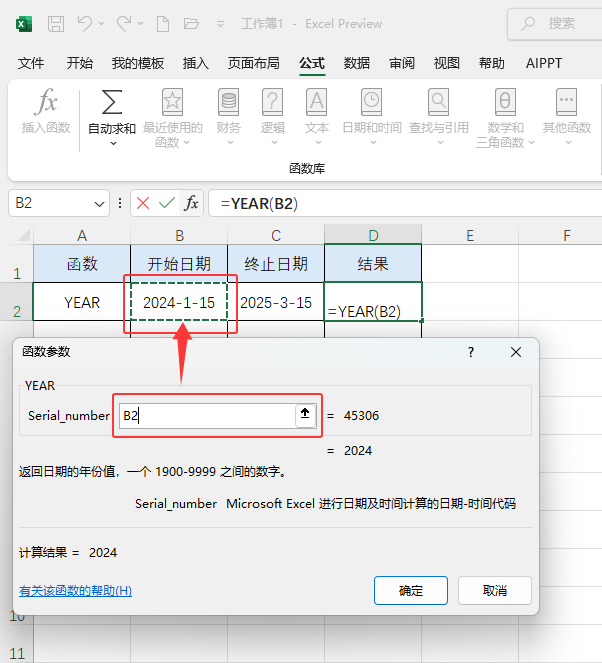Switch to the AIPPT tab
602x663 pixels.
tap(544, 63)
